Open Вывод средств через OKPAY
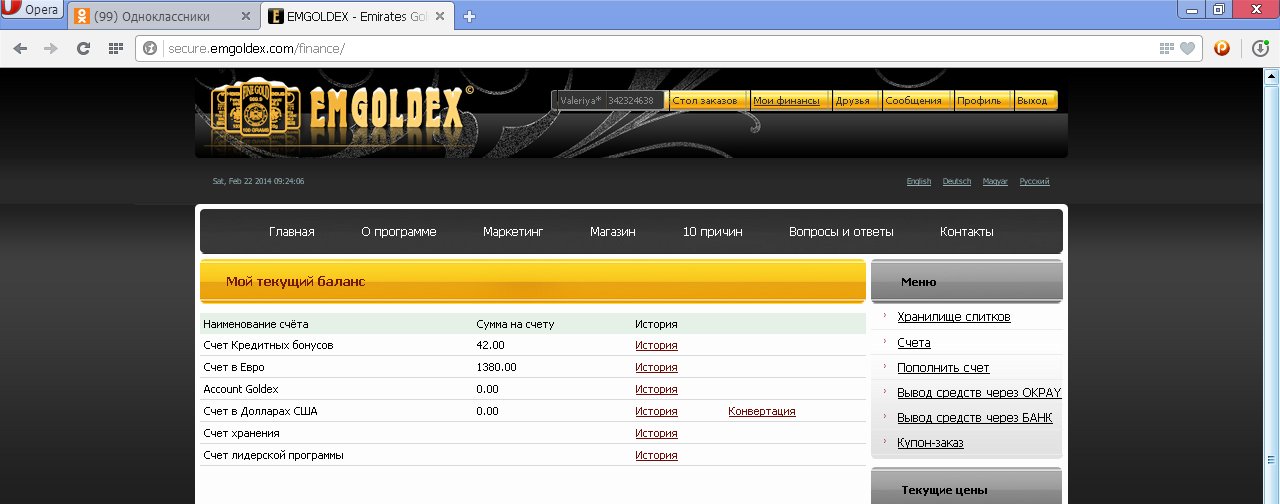Screen dimensions: 1280x504 coord(979,392)
